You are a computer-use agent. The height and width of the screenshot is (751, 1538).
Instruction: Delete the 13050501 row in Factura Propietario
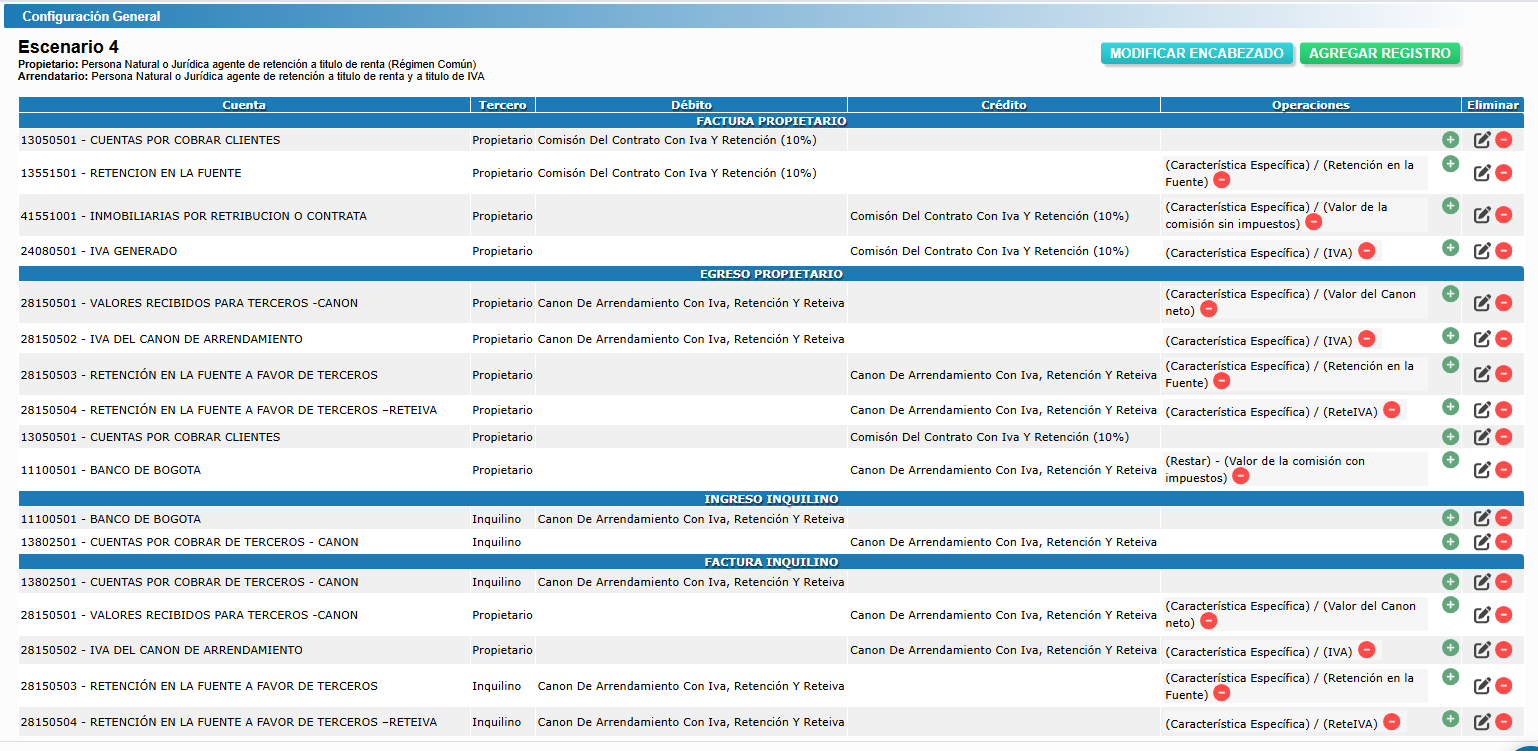[x=1503, y=141]
